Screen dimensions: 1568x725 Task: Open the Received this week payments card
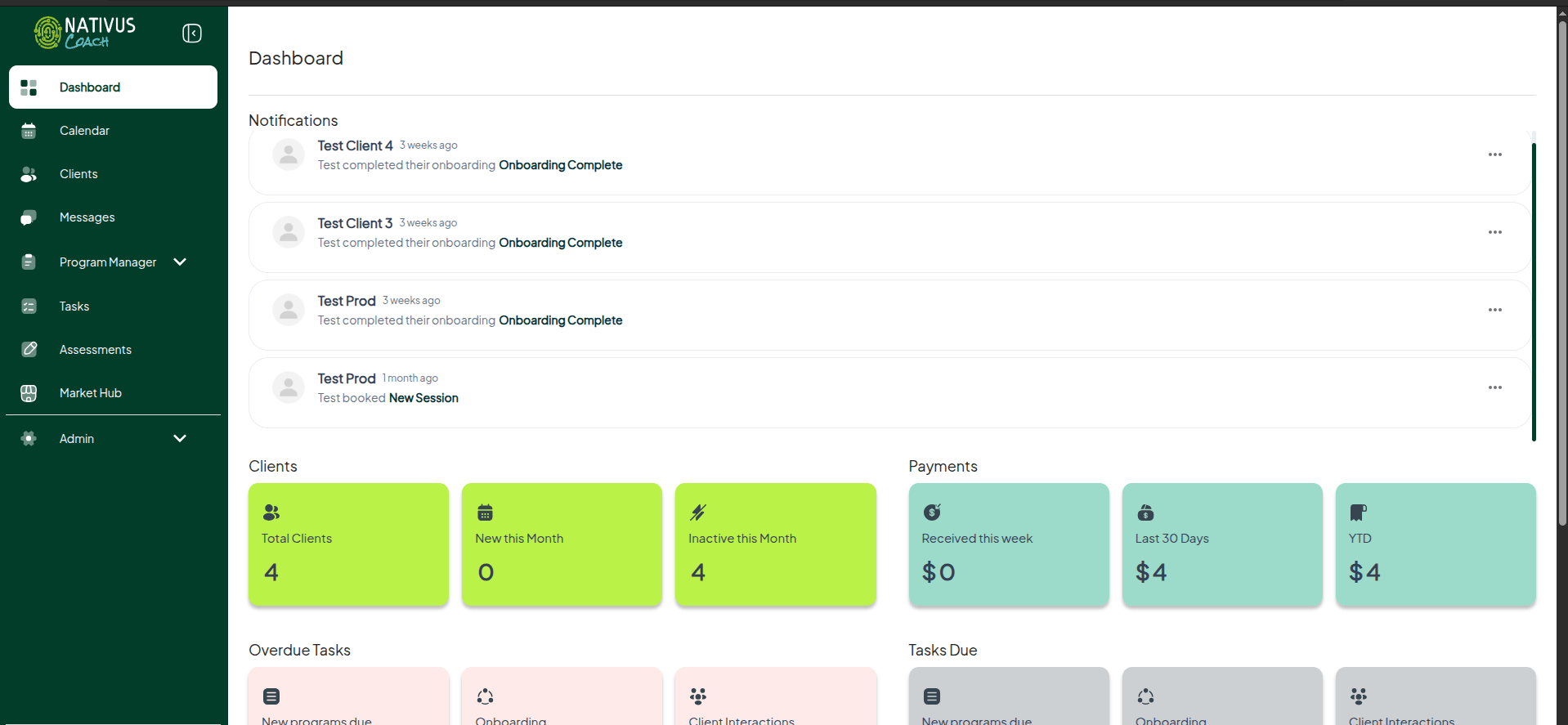click(1008, 544)
